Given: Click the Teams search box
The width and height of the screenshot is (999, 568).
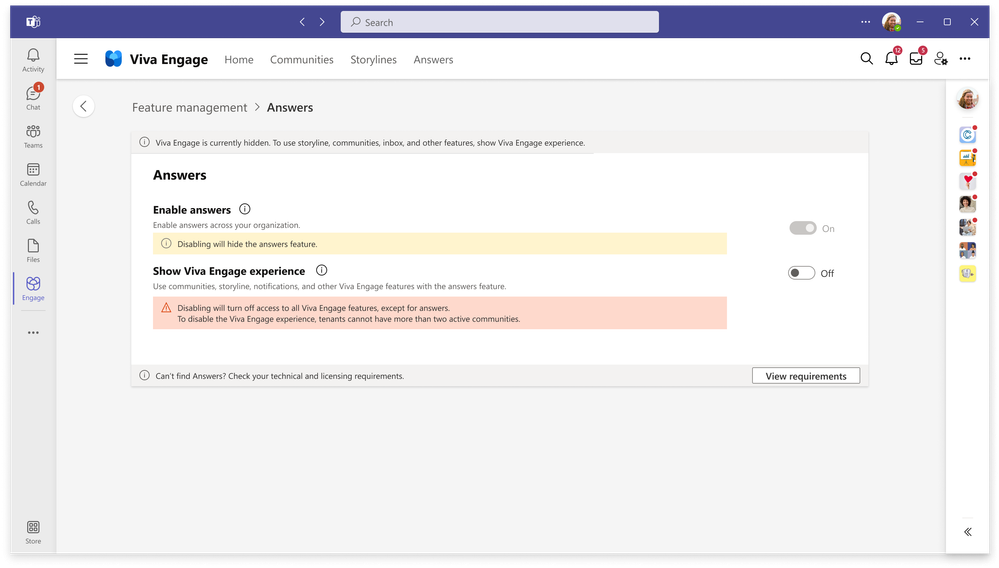Looking at the screenshot, I should 500,22.
